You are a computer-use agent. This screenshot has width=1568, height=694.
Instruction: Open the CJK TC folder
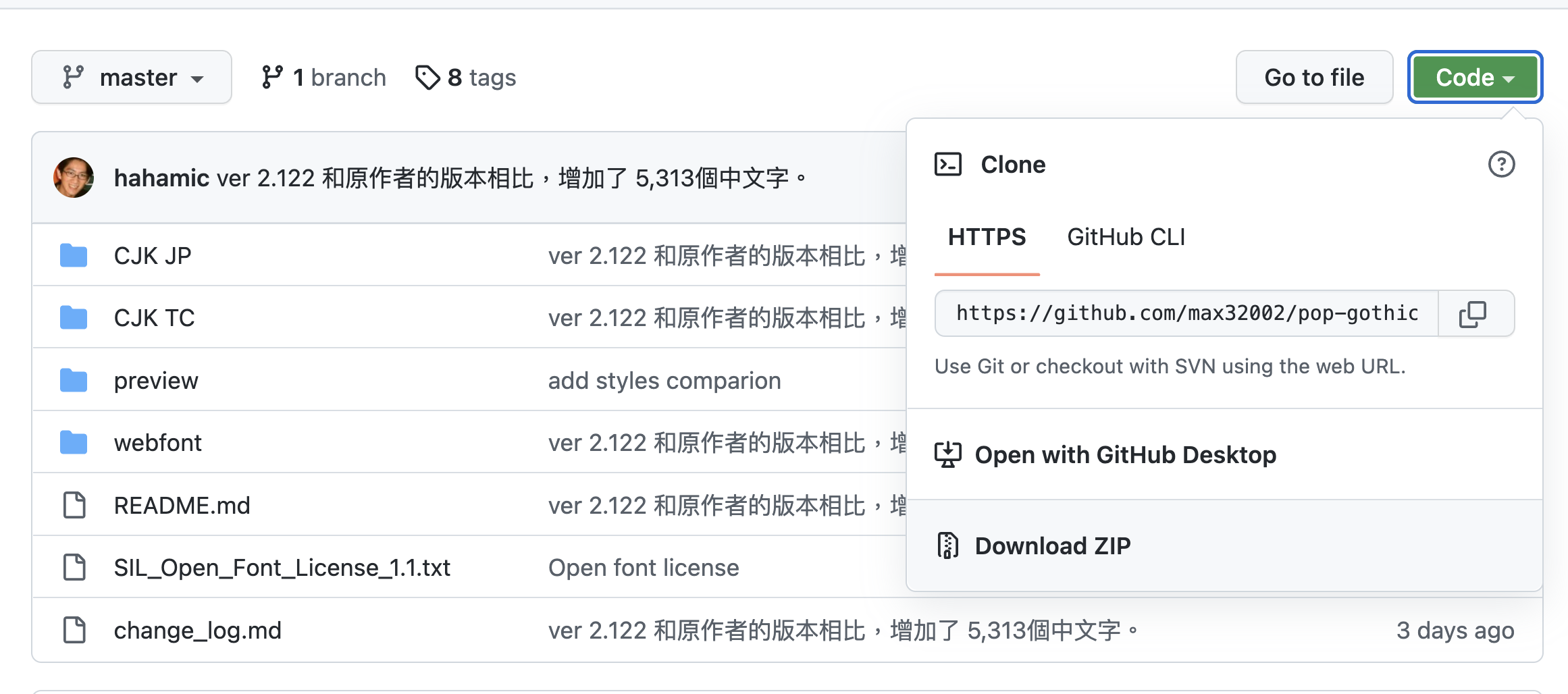pyautogui.click(x=154, y=318)
